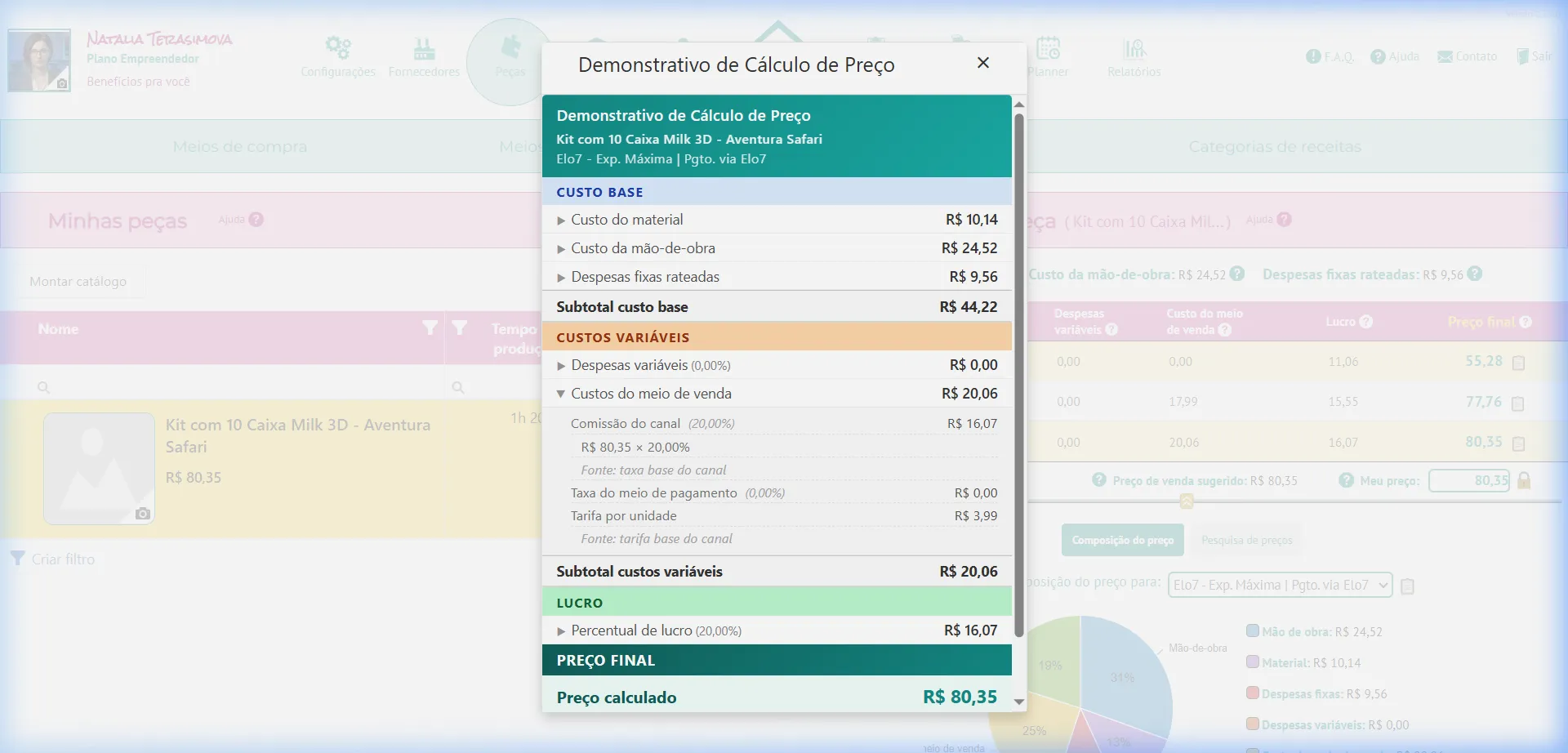
Task: Click the padlock icon beside Meu preço
Action: [x=1524, y=481]
